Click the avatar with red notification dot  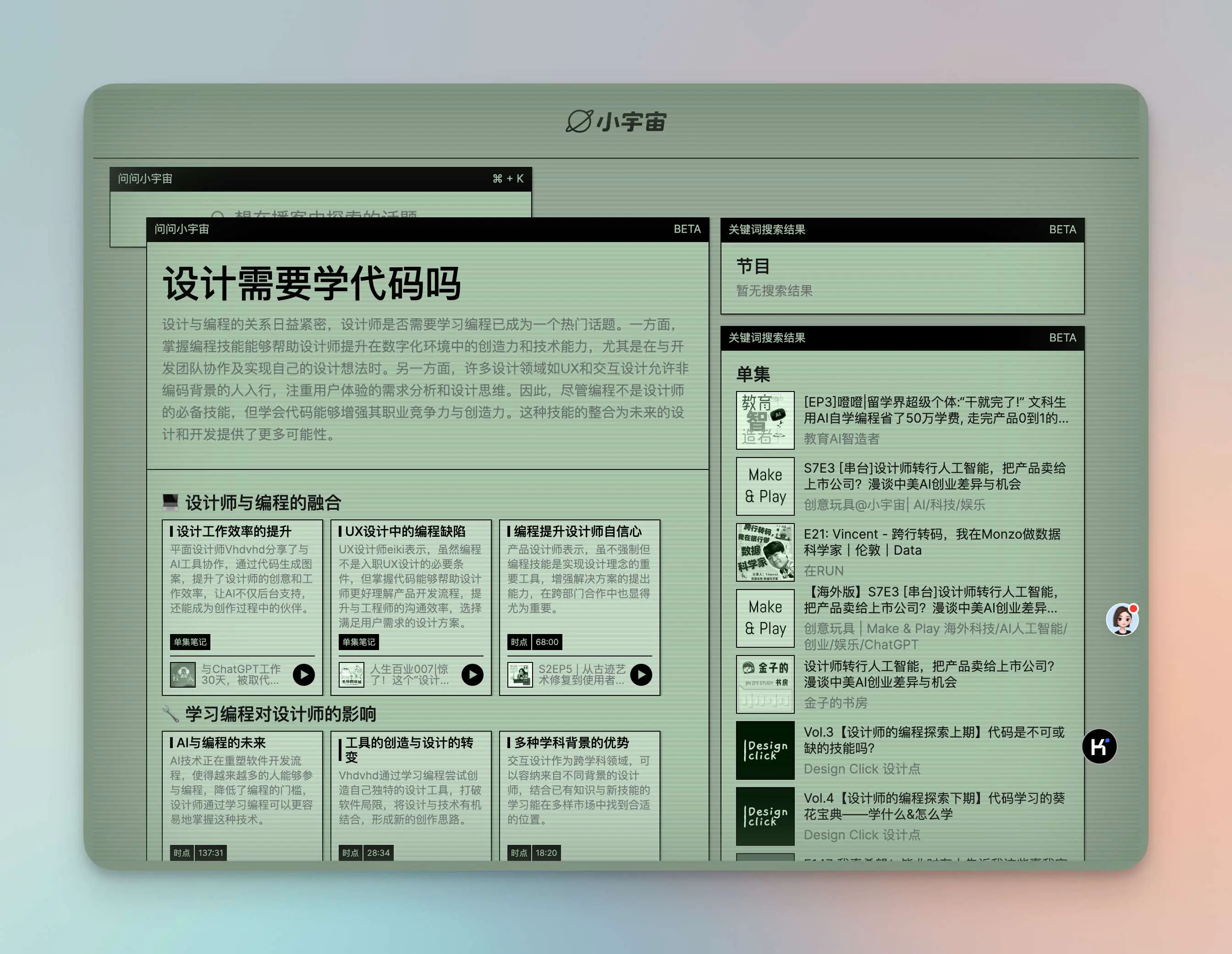pyautogui.click(x=1122, y=619)
